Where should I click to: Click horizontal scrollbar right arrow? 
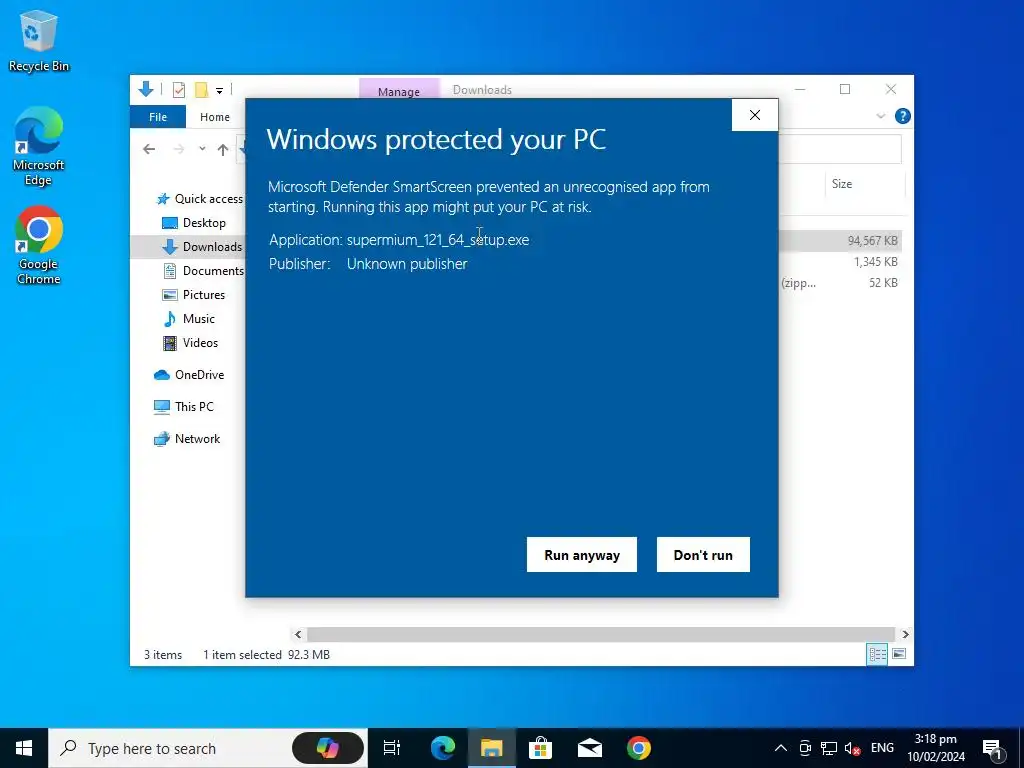pyautogui.click(x=905, y=634)
